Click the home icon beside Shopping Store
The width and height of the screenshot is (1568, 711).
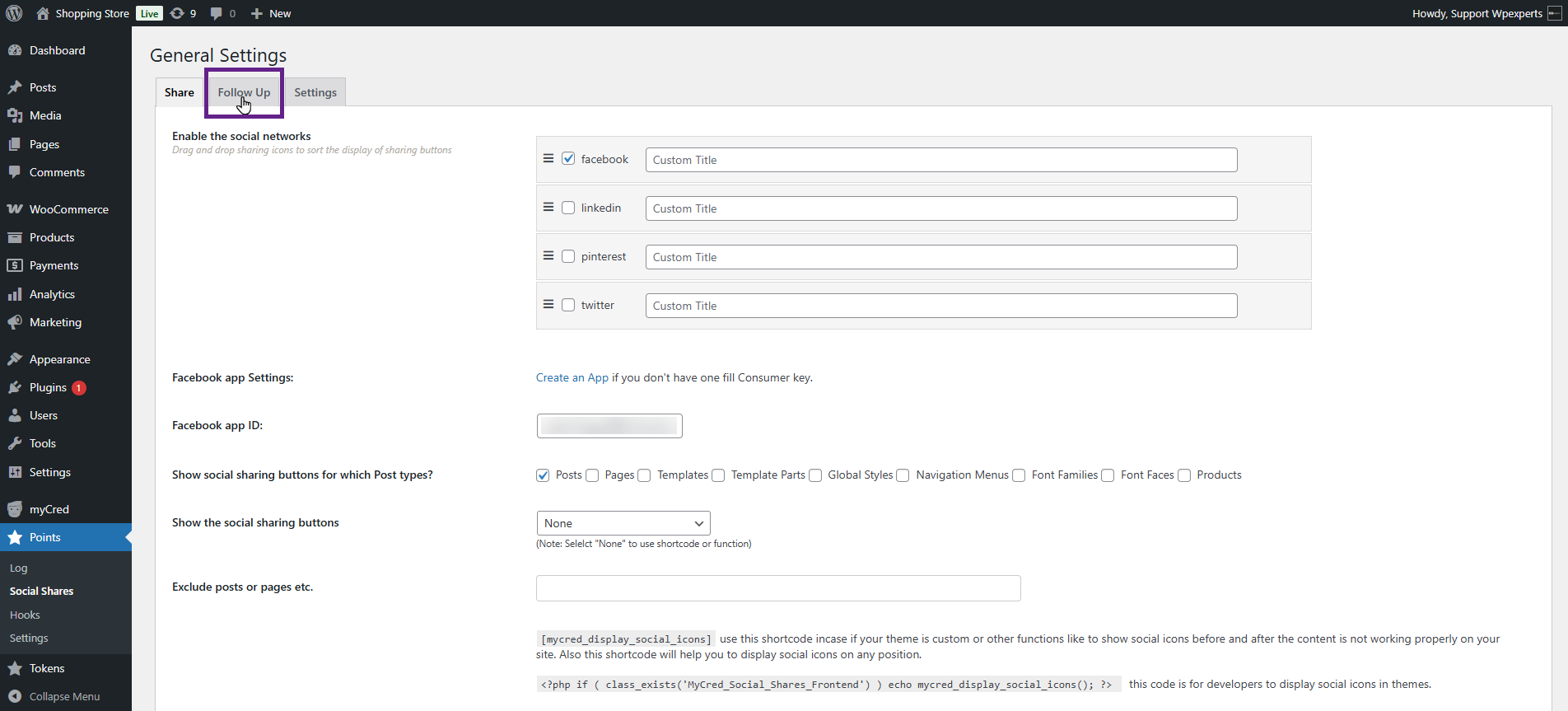pyautogui.click(x=43, y=13)
